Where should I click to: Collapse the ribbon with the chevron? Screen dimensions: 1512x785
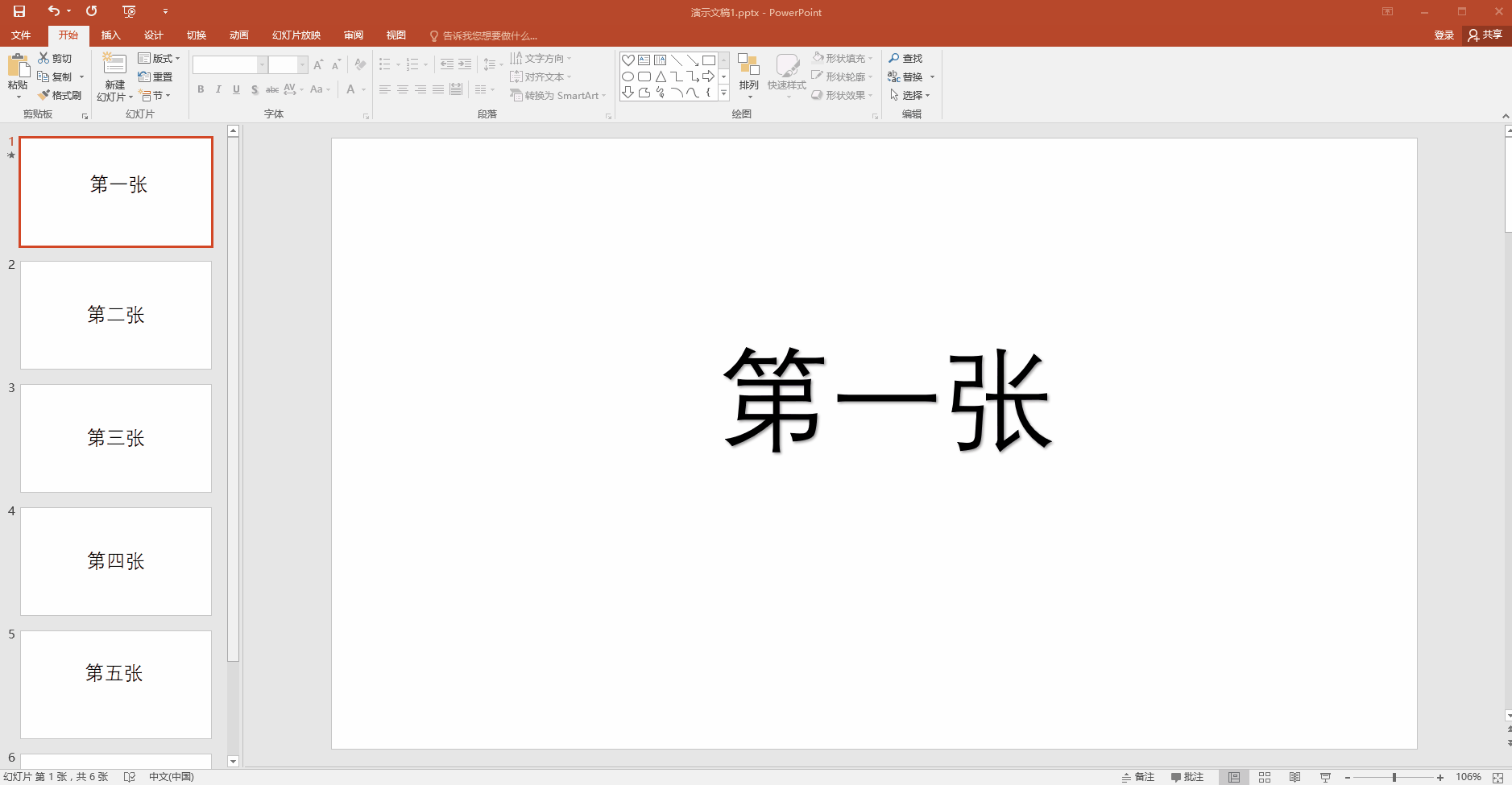(x=1506, y=116)
